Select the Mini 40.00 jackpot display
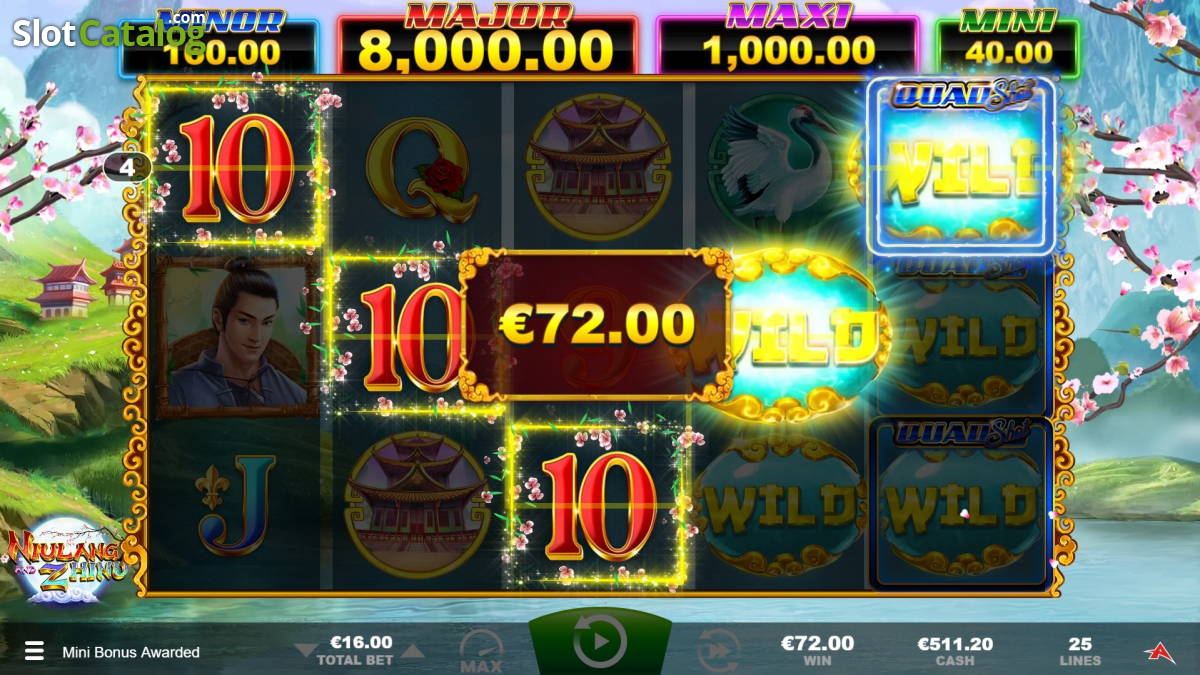Screen dimensions: 1200x675 (x=1007, y=41)
